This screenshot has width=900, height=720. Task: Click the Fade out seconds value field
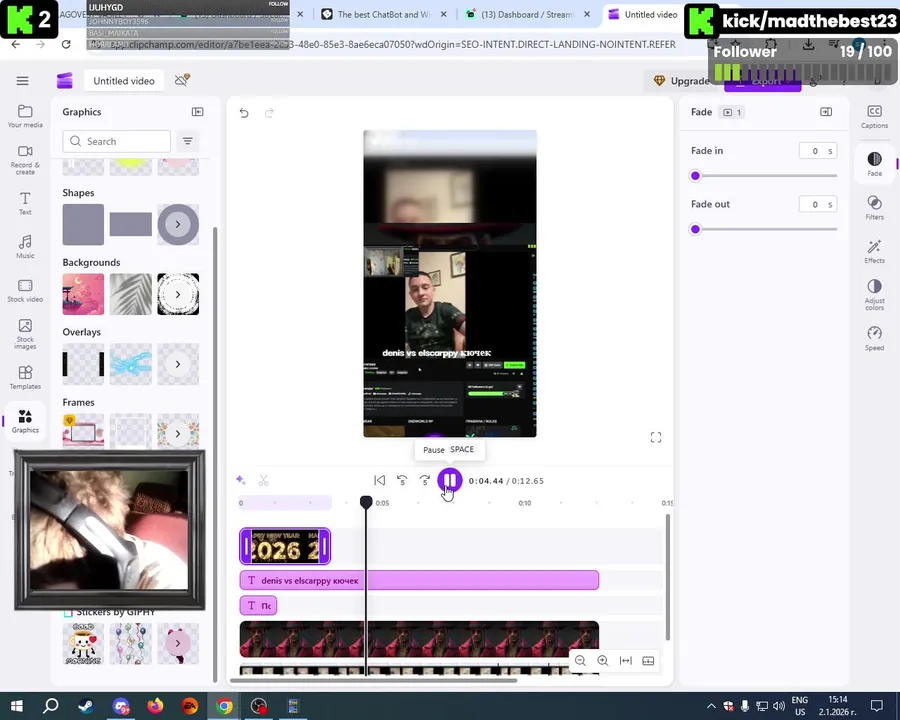point(817,204)
